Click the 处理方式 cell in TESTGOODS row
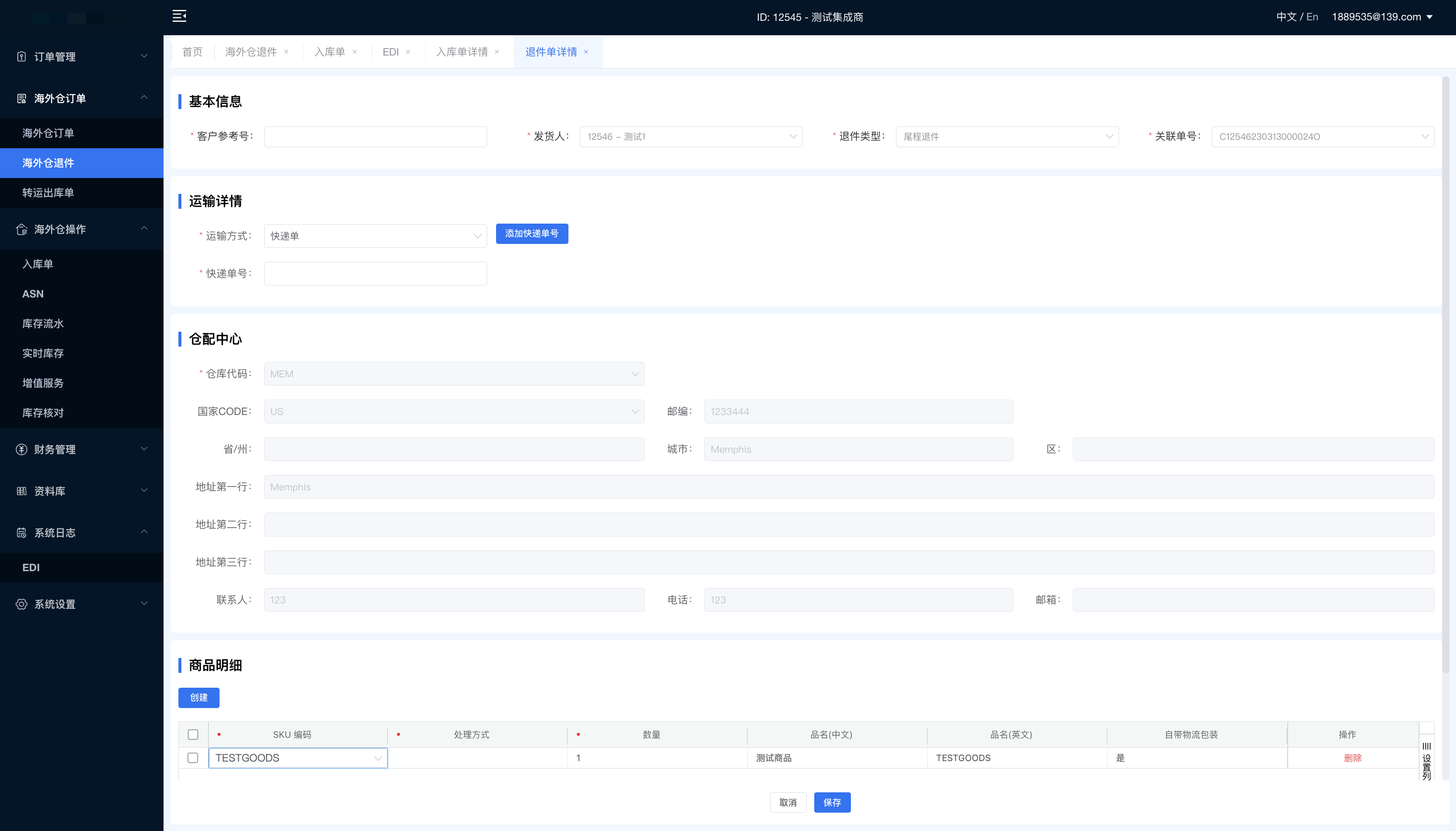 [x=478, y=758]
